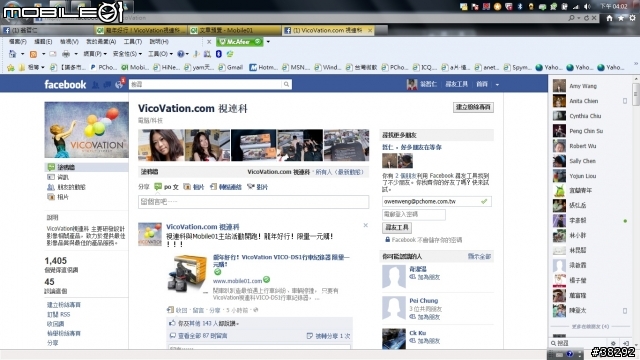The image size is (640, 360).
Task: Click the address bar refresh icon
Action: coord(587,18)
